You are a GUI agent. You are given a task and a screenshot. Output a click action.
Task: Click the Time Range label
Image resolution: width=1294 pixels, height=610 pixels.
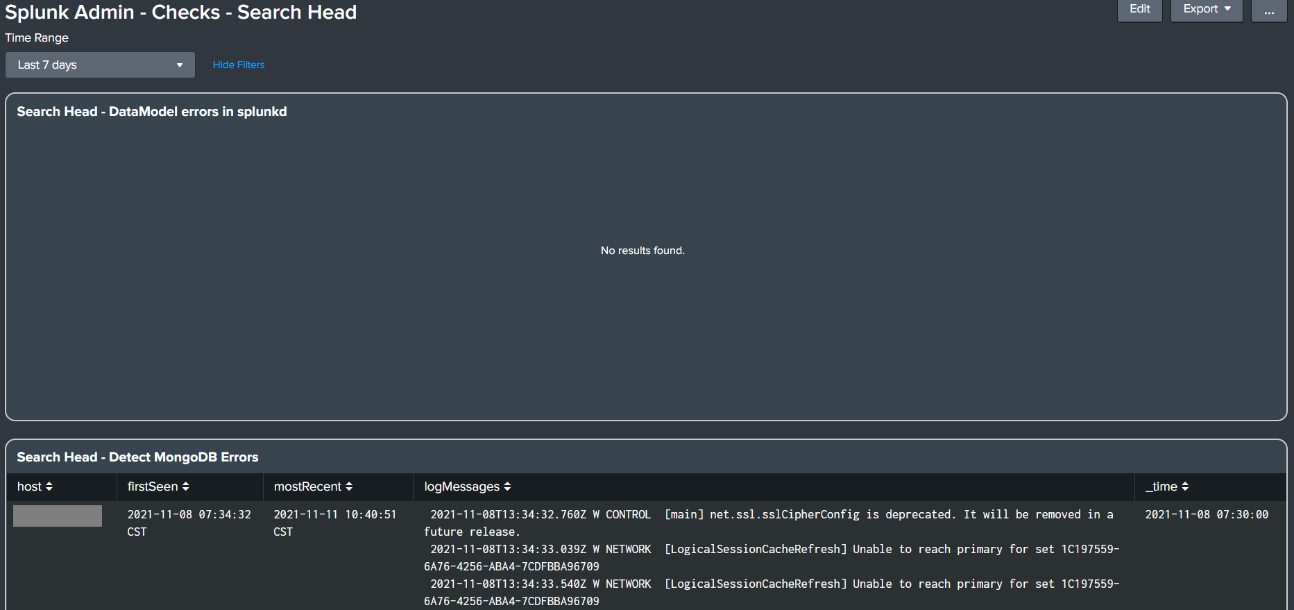coord(37,38)
